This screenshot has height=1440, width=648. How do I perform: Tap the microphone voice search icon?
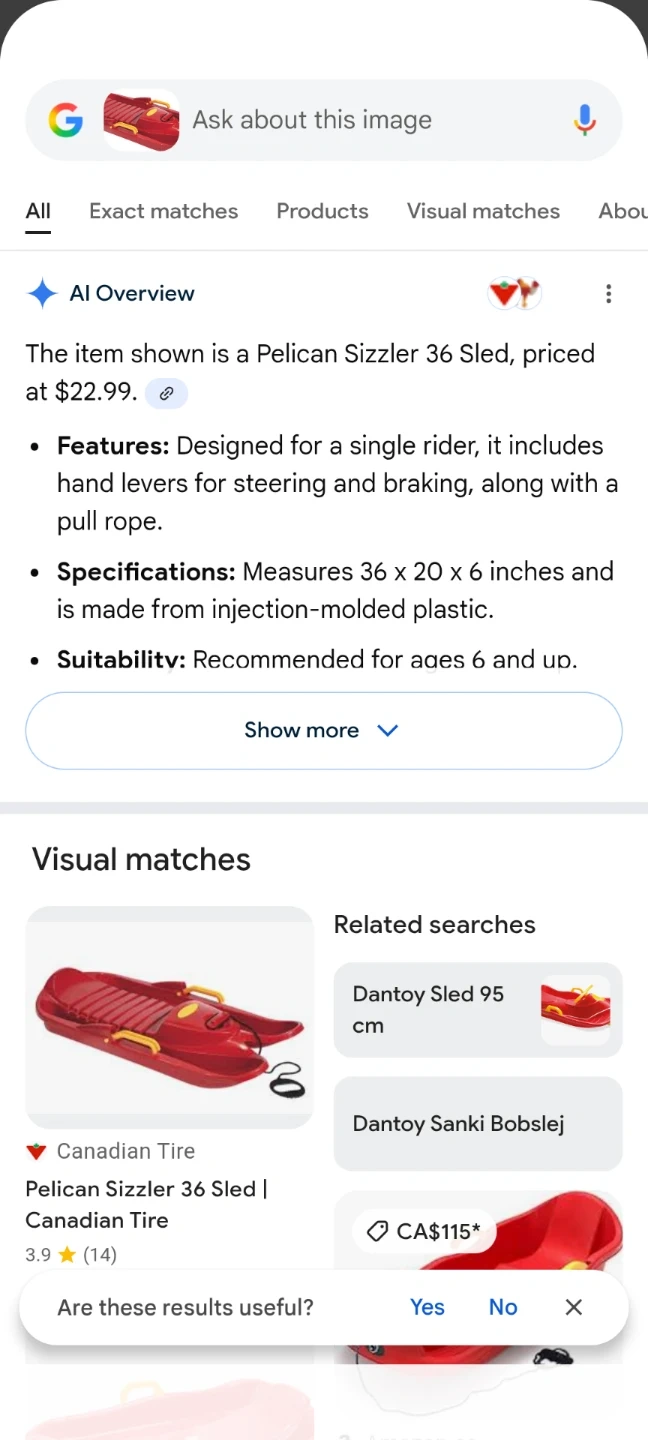pyautogui.click(x=585, y=121)
